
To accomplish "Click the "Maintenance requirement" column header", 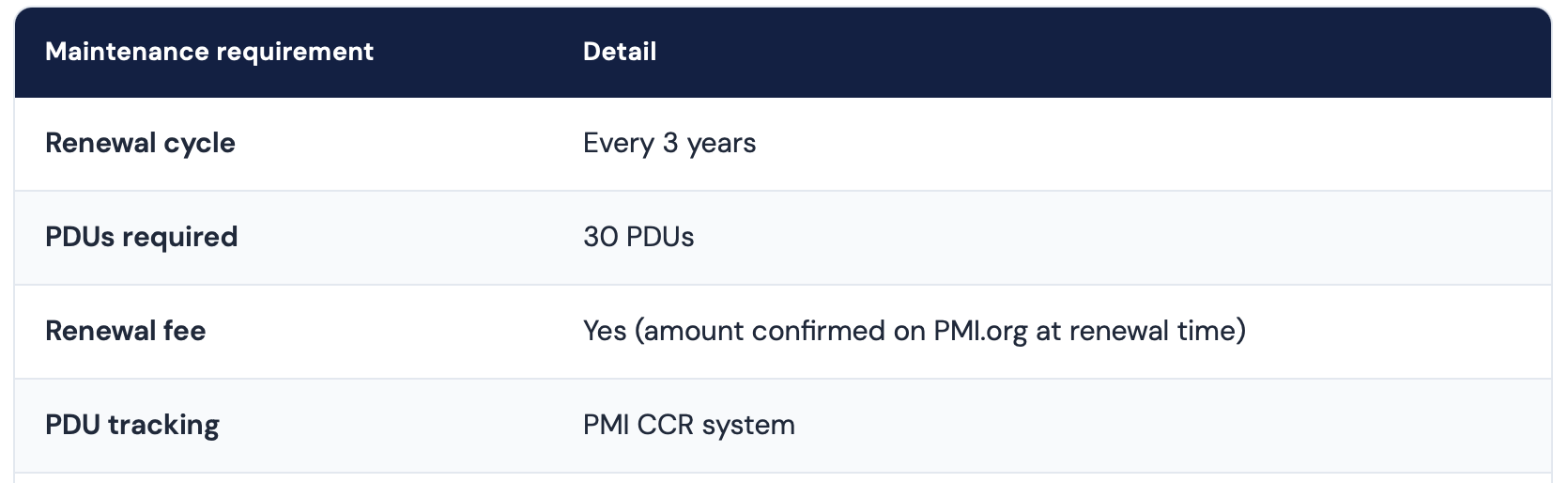I will pos(209,52).
